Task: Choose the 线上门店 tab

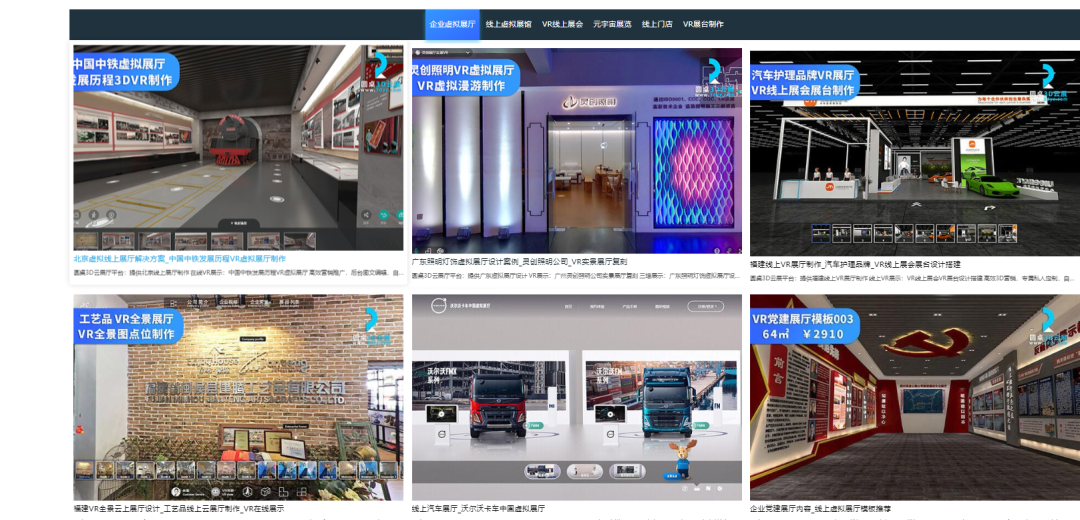Action: click(x=657, y=24)
